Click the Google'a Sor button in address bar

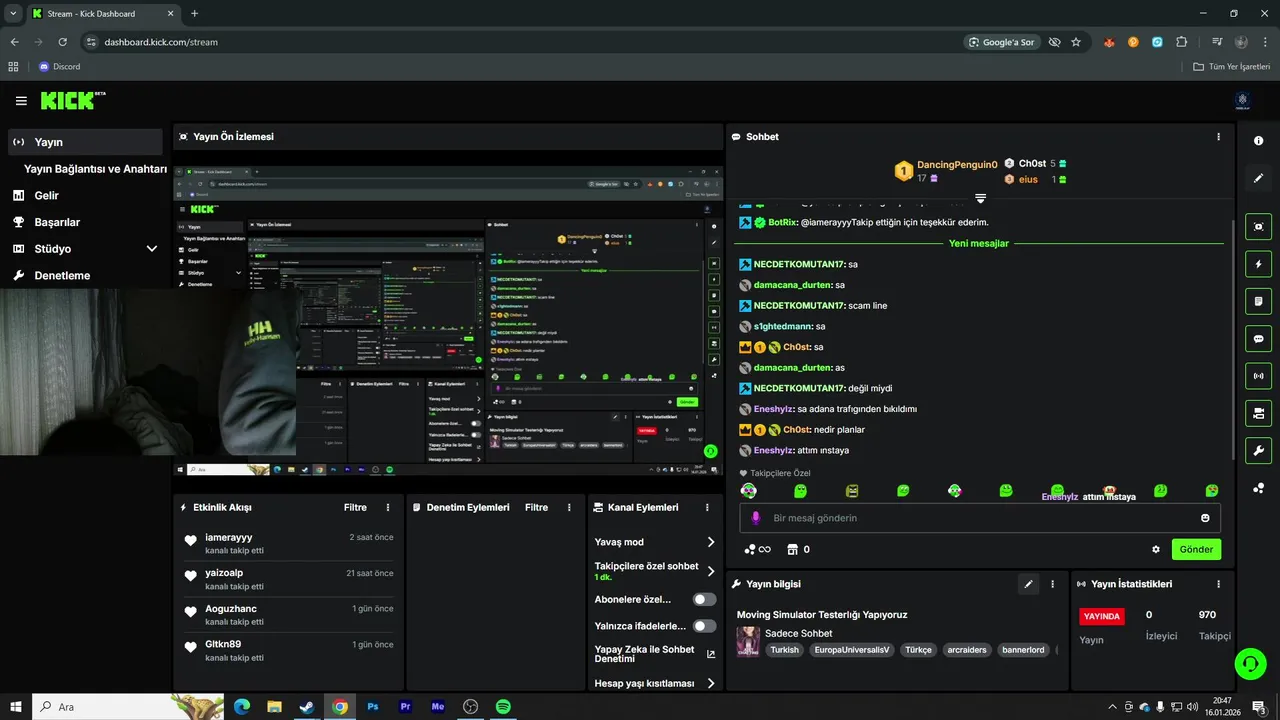point(1002,42)
